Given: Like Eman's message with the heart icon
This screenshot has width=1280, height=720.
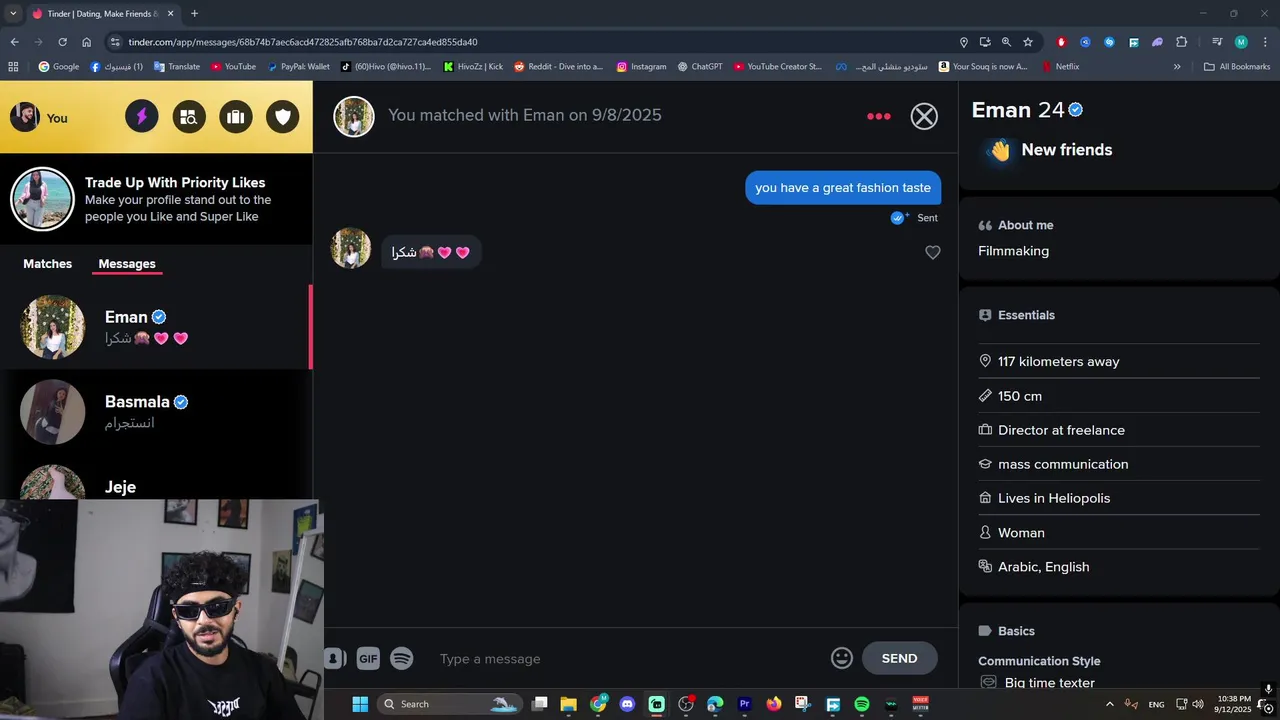Looking at the screenshot, I should click(932, 253).
